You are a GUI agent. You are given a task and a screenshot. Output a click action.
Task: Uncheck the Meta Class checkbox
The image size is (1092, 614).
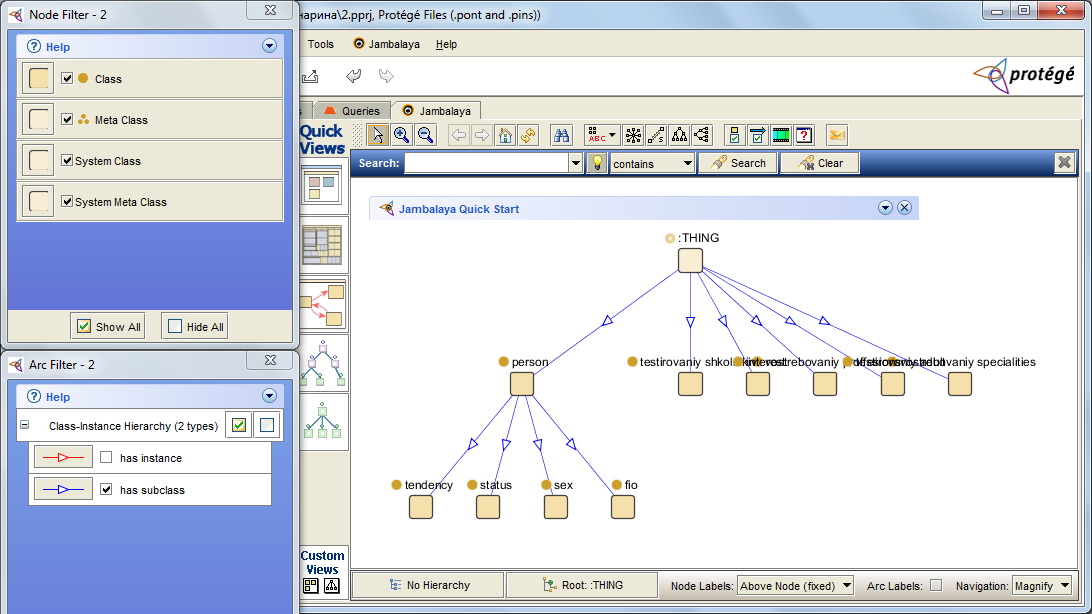[x=67, y=119]
